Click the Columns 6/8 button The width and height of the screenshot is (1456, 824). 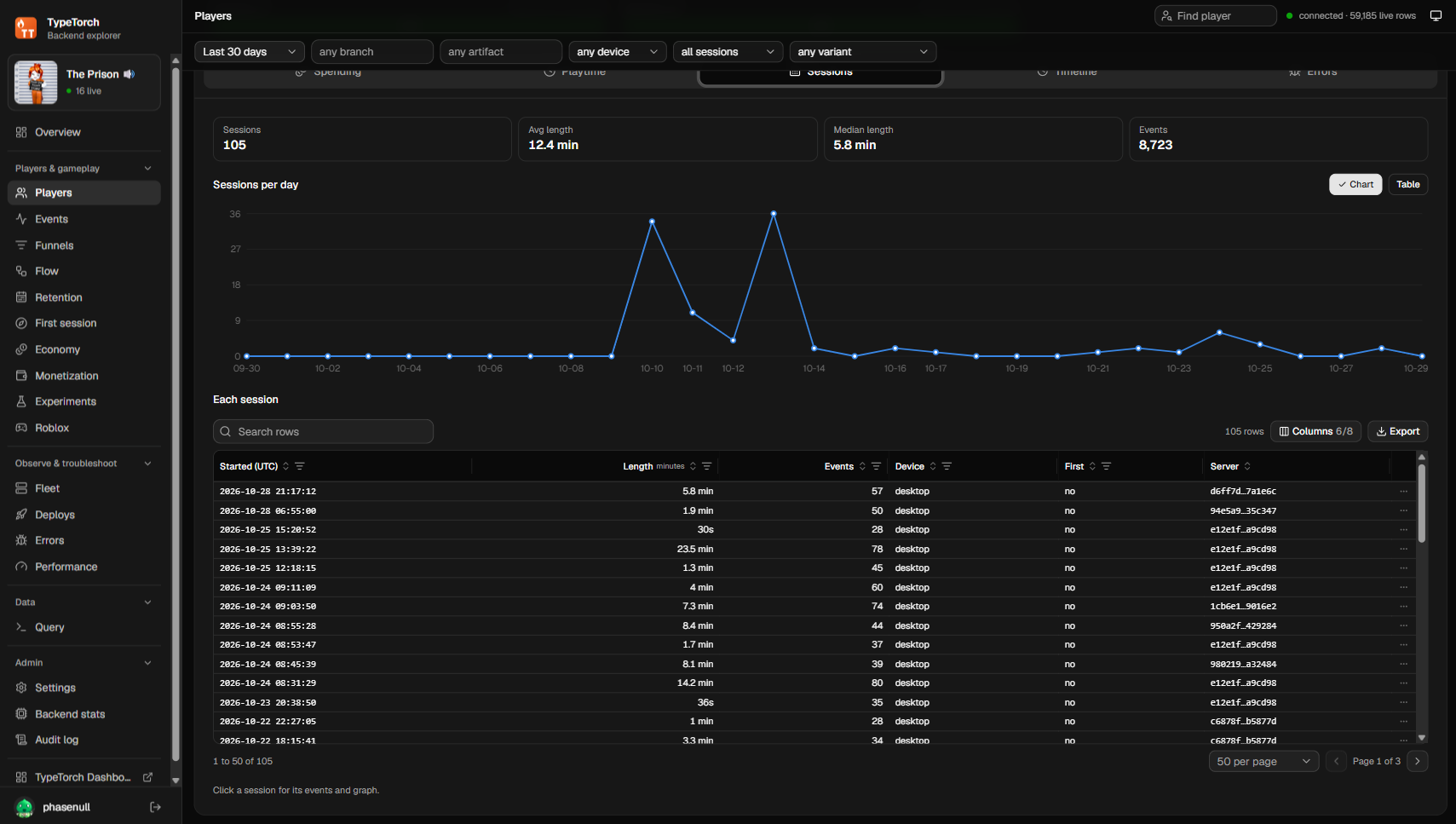pyautogui.click(x=1315, y=431)
